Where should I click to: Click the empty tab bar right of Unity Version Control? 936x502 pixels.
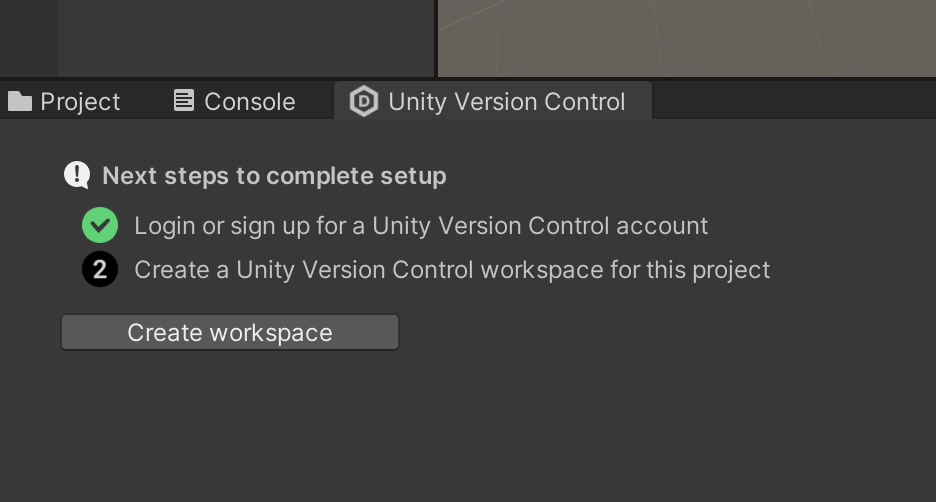tap(792, 101)
